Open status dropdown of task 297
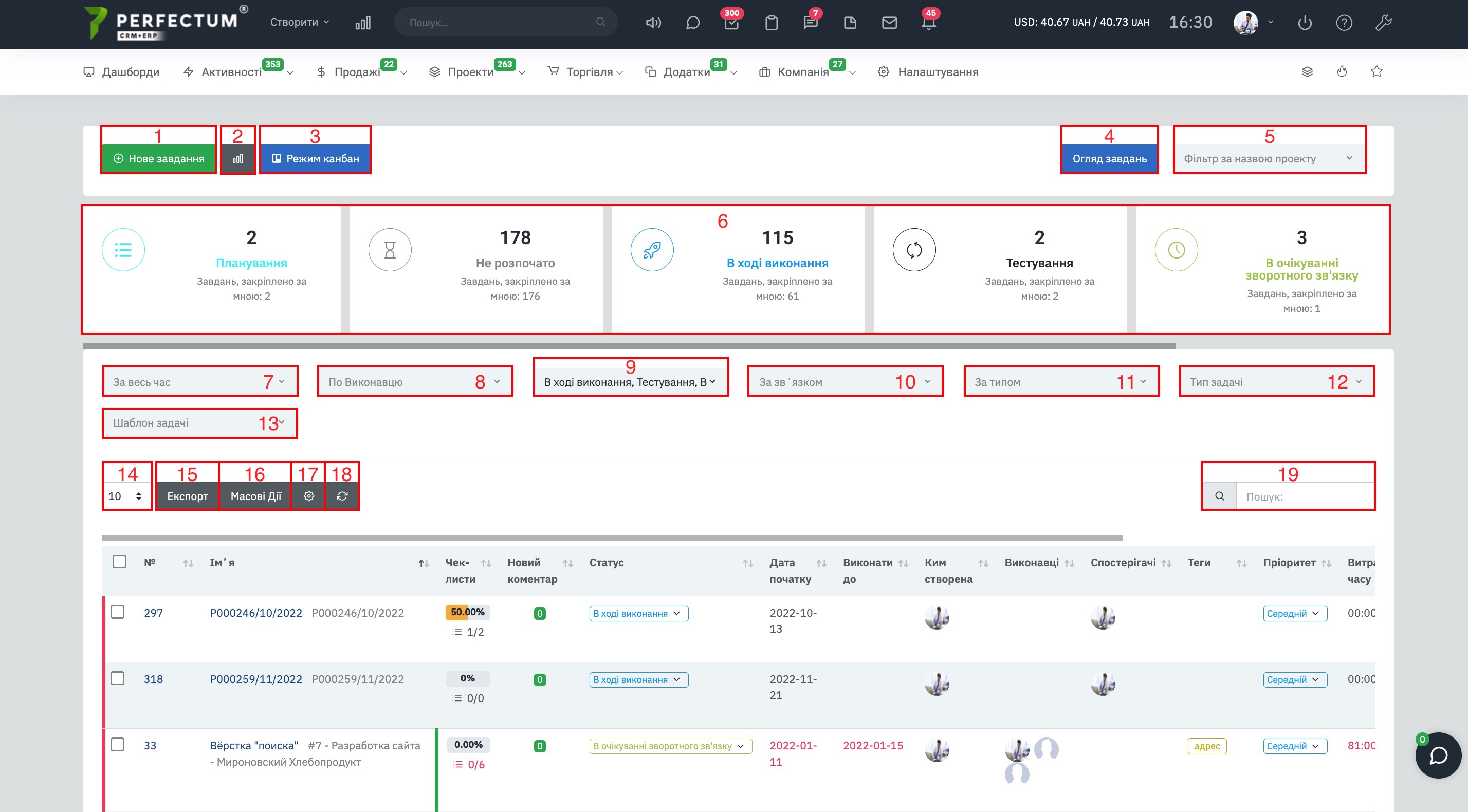This screenshot has width=1468, height=812. pos(638,613)
